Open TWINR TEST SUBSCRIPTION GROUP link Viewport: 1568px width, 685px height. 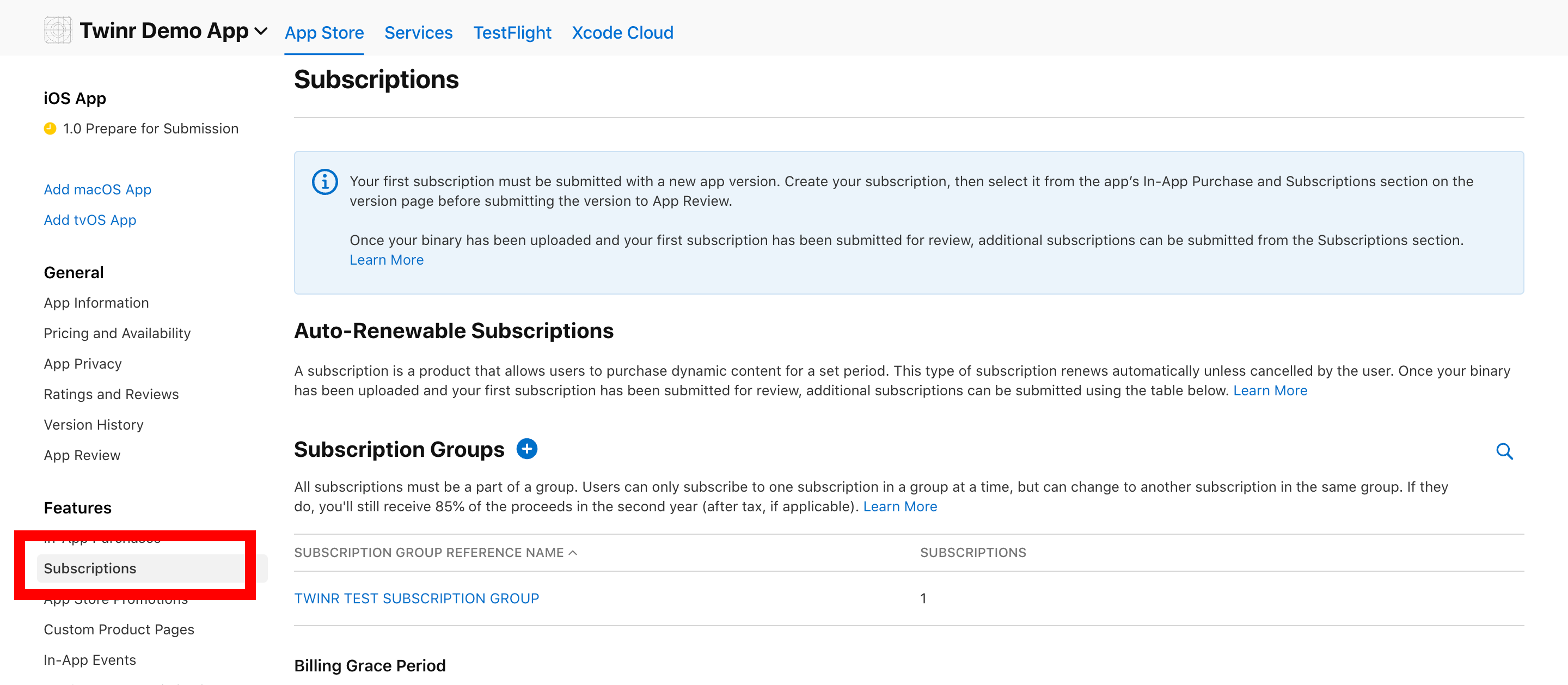pyautogui.click(x=416, y=598)
